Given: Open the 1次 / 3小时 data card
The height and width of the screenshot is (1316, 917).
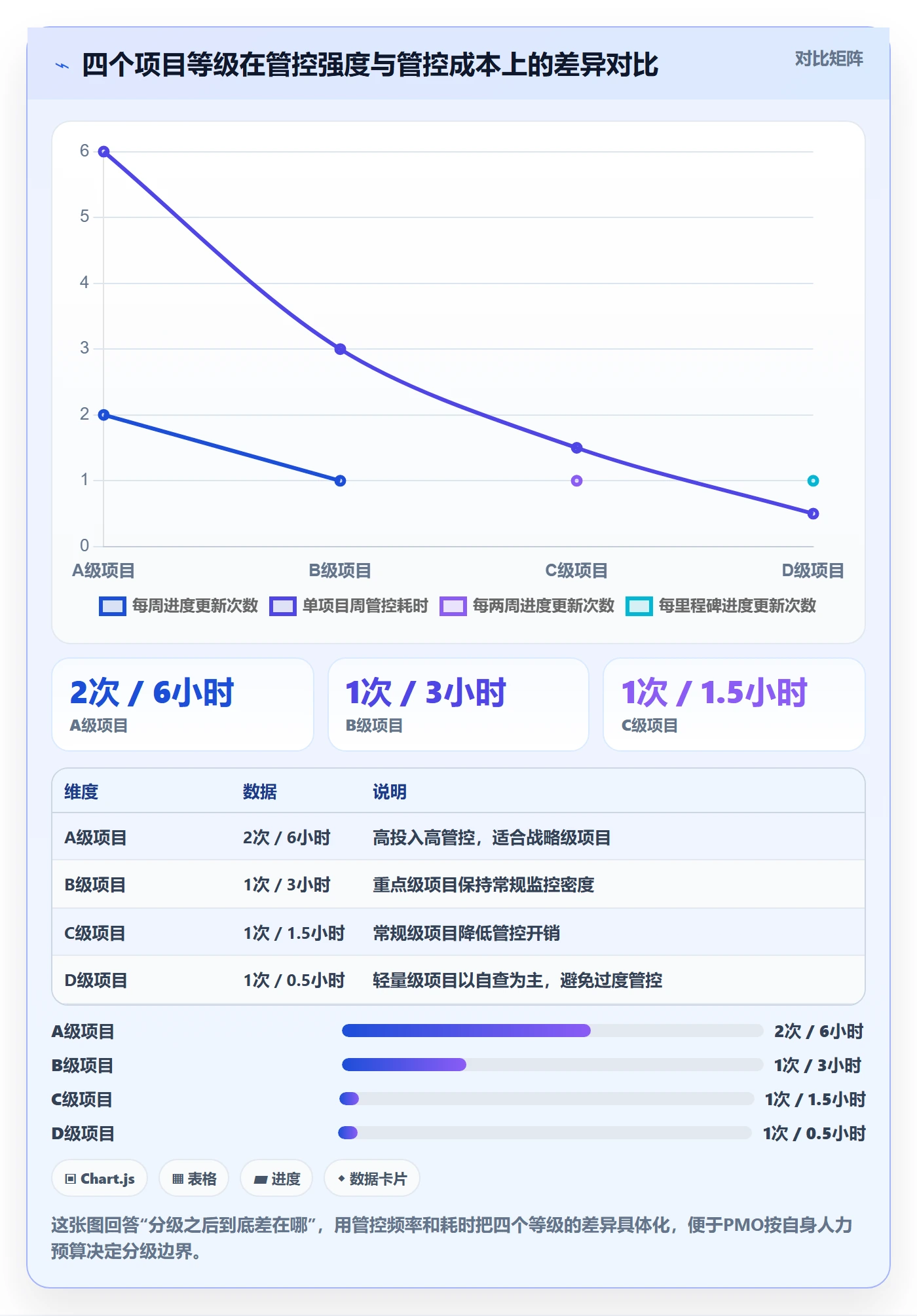Looking at the screenshot, I should (x=458, y=704).
